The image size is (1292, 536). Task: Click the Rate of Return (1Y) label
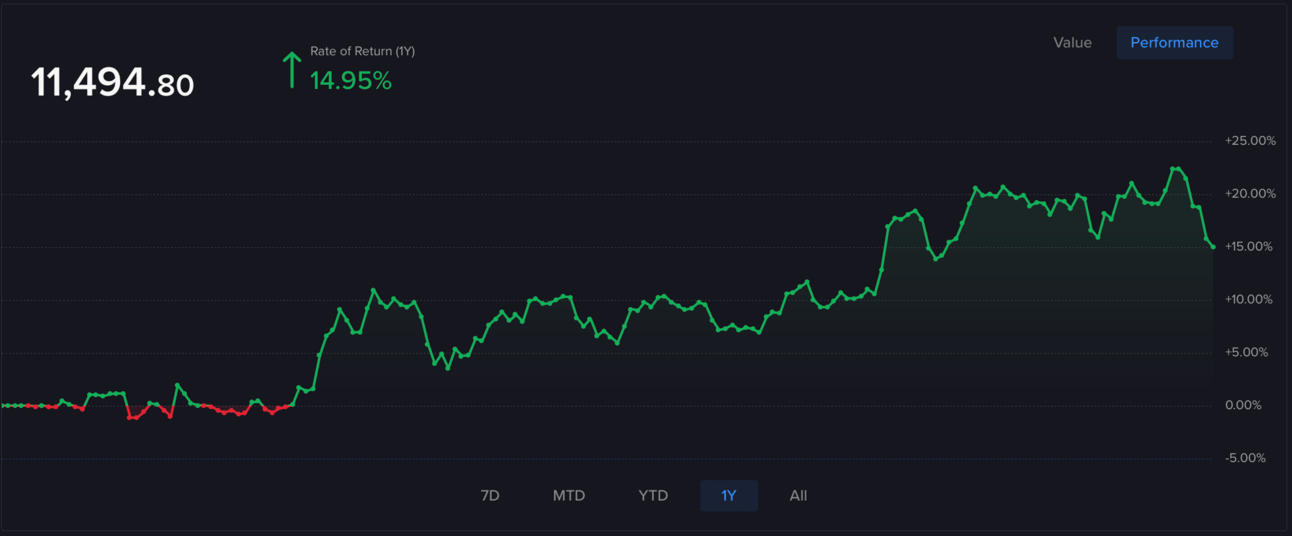tap(362, 51)
